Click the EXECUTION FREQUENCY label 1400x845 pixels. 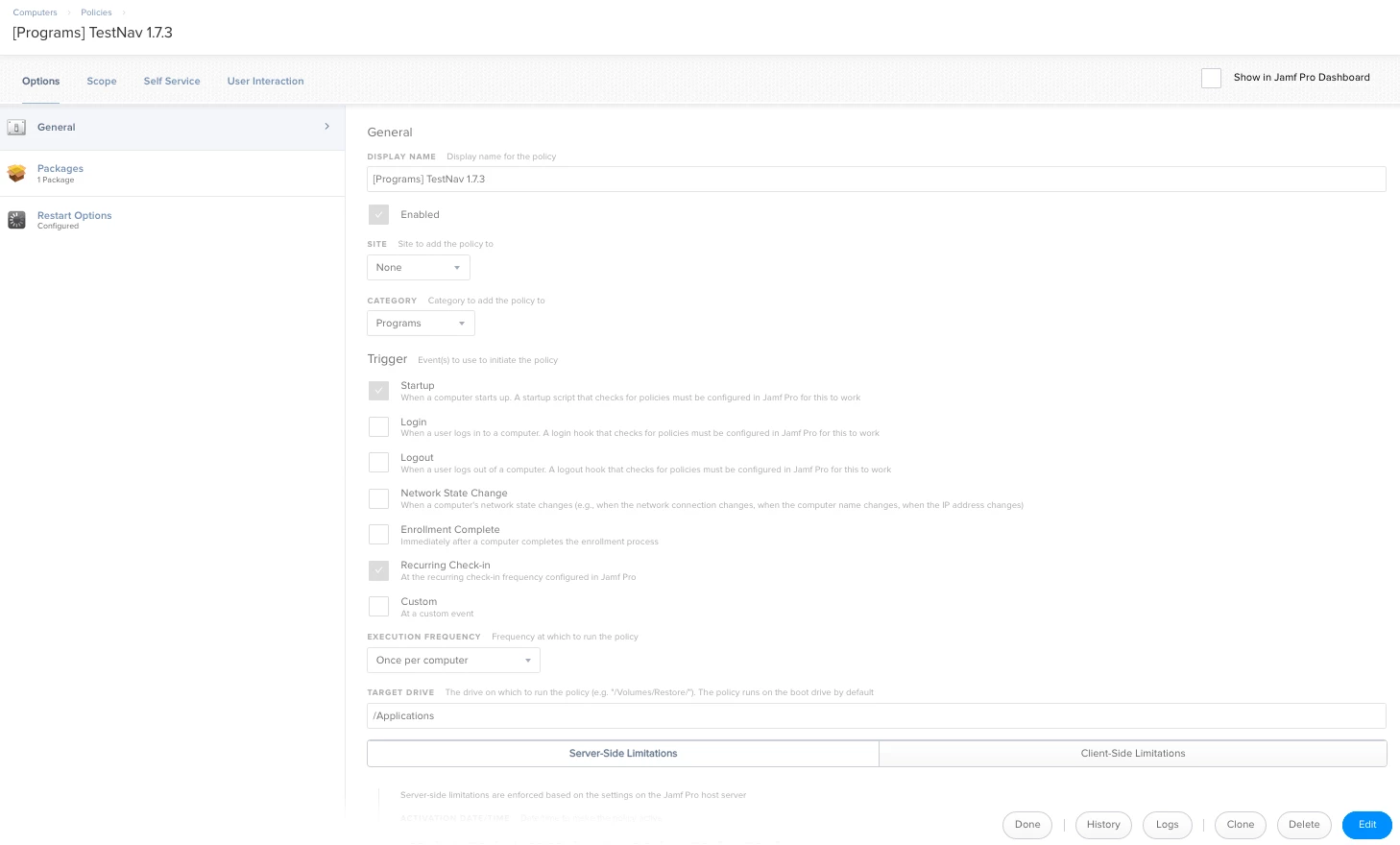pyautogui.click(x=423, y=637)
